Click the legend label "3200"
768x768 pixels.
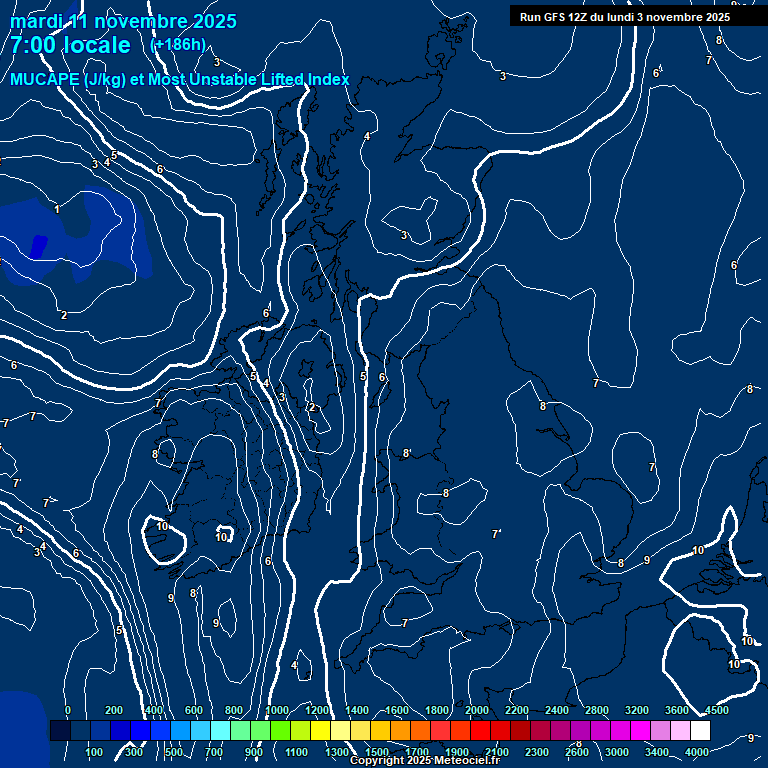[x=637, y=710]
